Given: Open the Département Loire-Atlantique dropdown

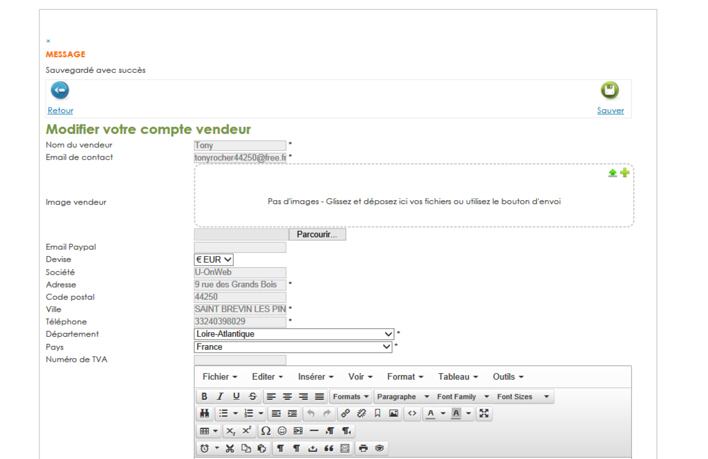Looking at the screenshot, I should click(294, 334).
